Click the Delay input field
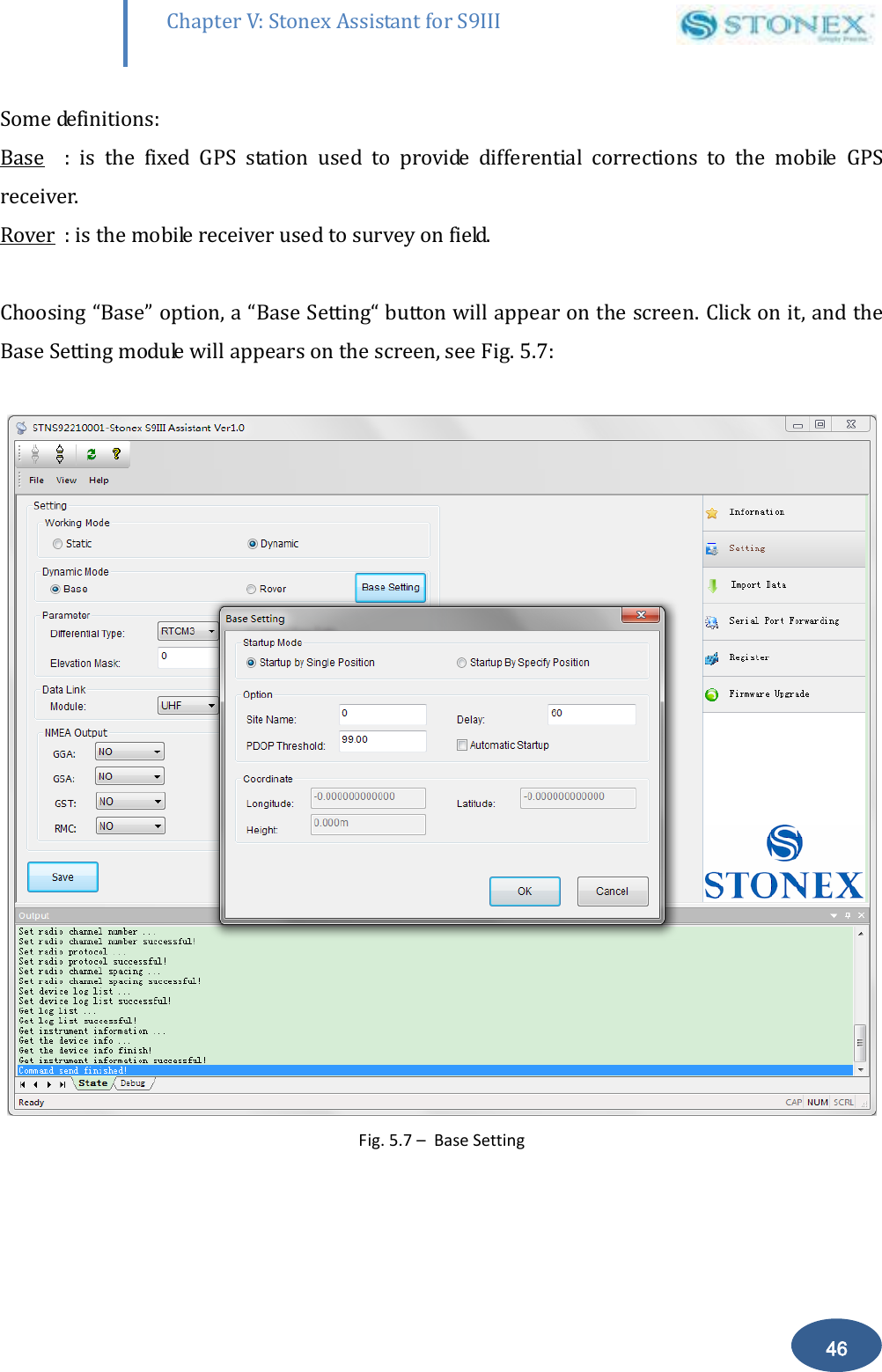This screenshot has width=882, height=1372. click(592, 714)
